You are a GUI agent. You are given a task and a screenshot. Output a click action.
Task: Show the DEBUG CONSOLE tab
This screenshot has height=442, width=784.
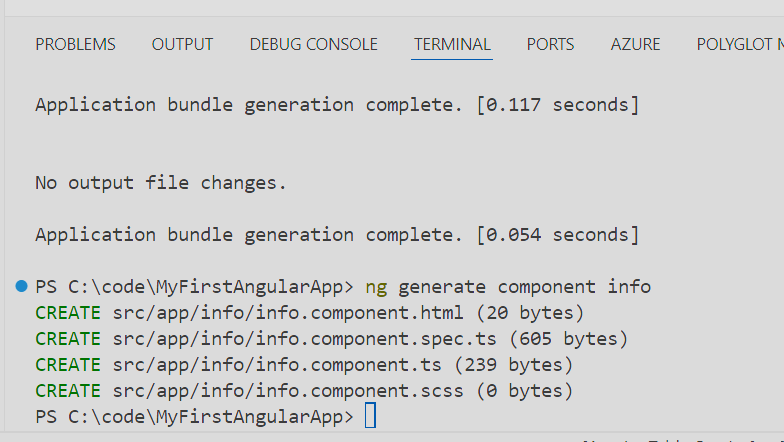coord(313,44)
